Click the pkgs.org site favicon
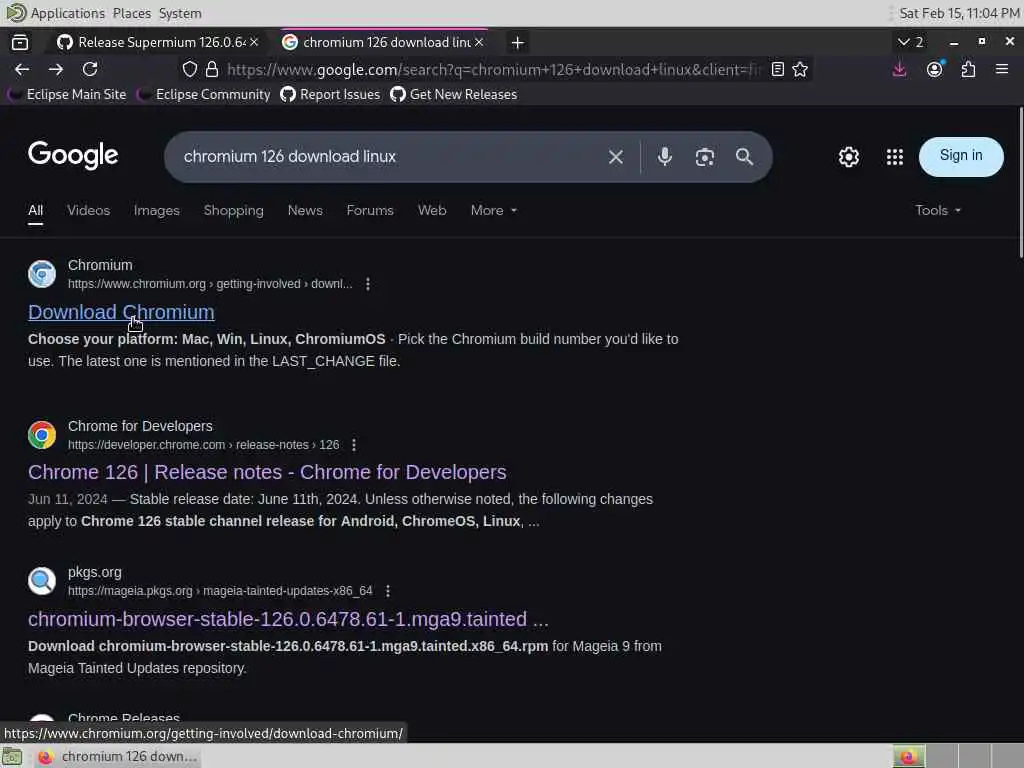Image resolution: width=1024 pixels, height=768 pixels. click(x=42, y=581)
